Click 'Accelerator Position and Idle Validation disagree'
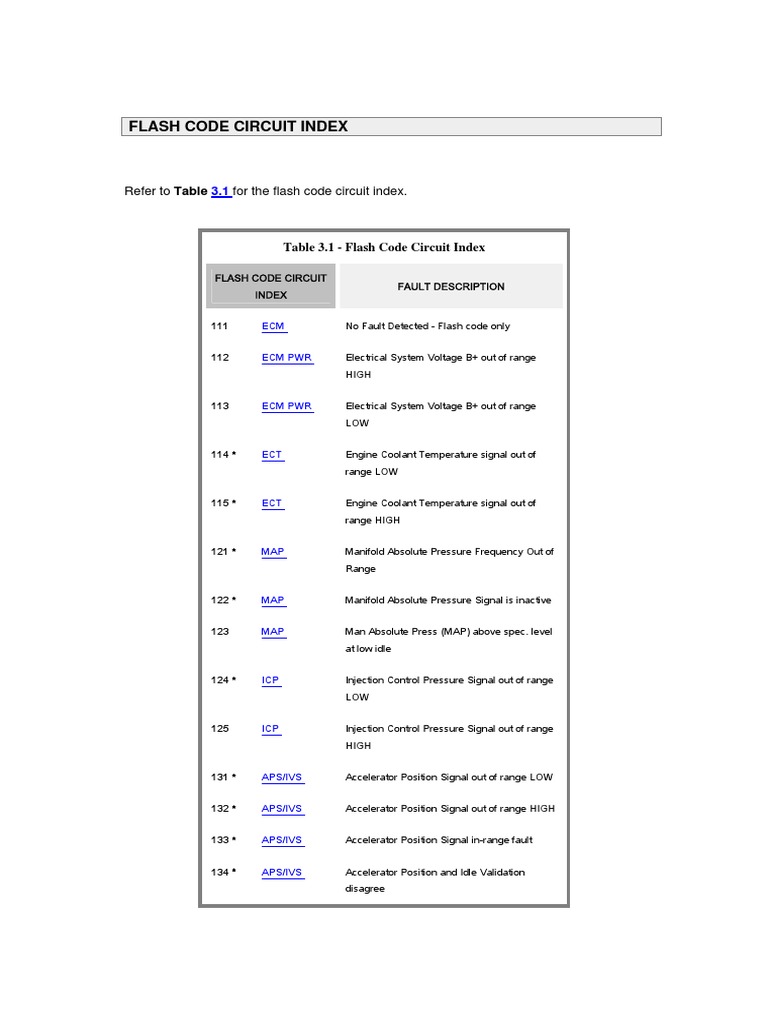Screen dimensions: 768x1024 click(x=435, y=880)
